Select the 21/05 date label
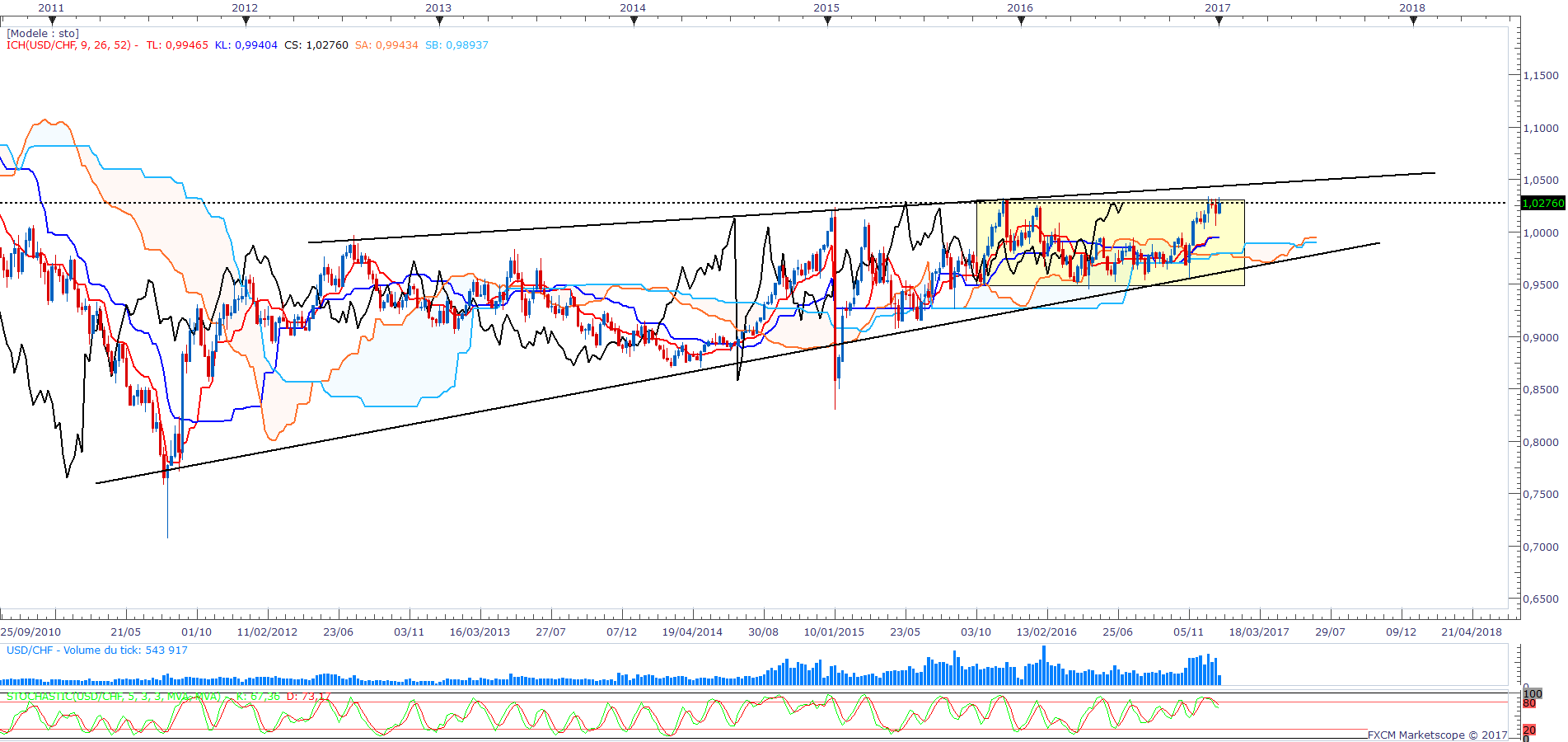This screenshot has width=1568, height=742. [125, 632]
